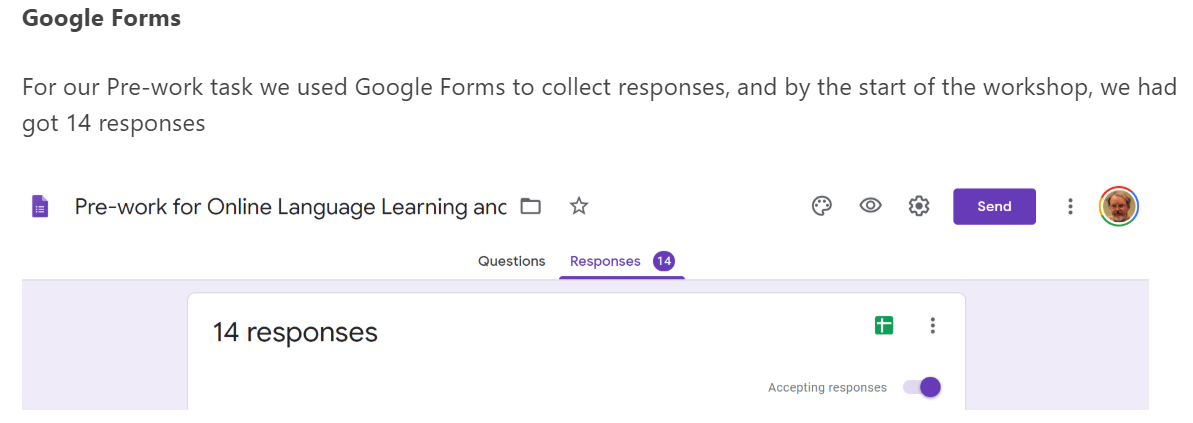Click the 14 badge beside Responses
The height and width of the screenshot is (423, 1193).
coord(664,261)
